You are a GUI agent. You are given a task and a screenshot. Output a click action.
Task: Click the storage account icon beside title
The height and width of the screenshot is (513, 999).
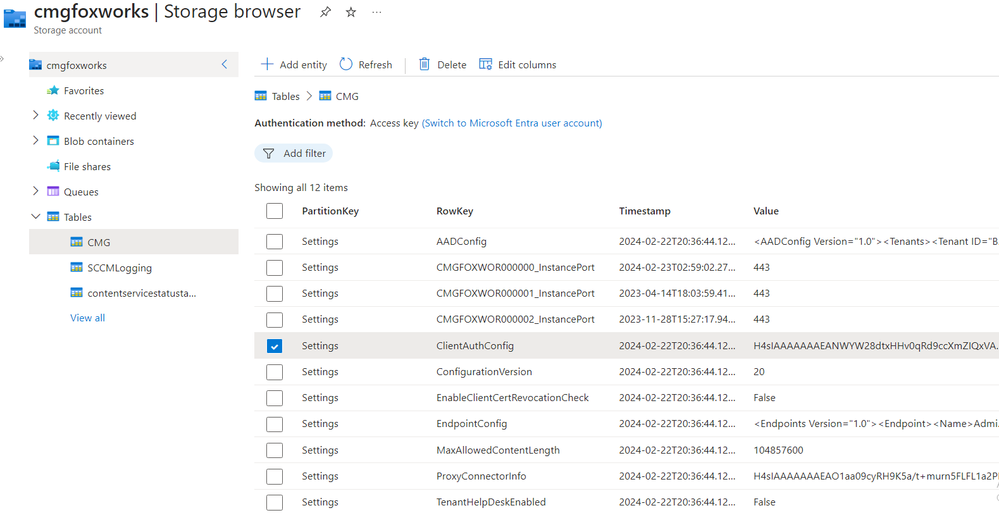[14, 18]
